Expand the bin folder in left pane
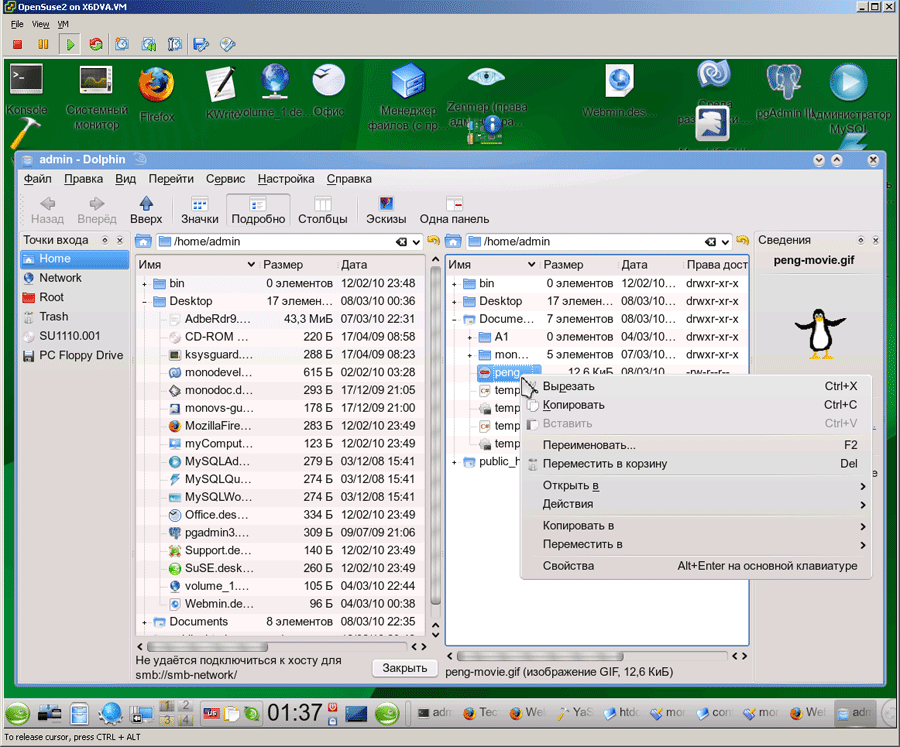The height and width of the screenshot is (747, 900). click(x=145, y=284)
